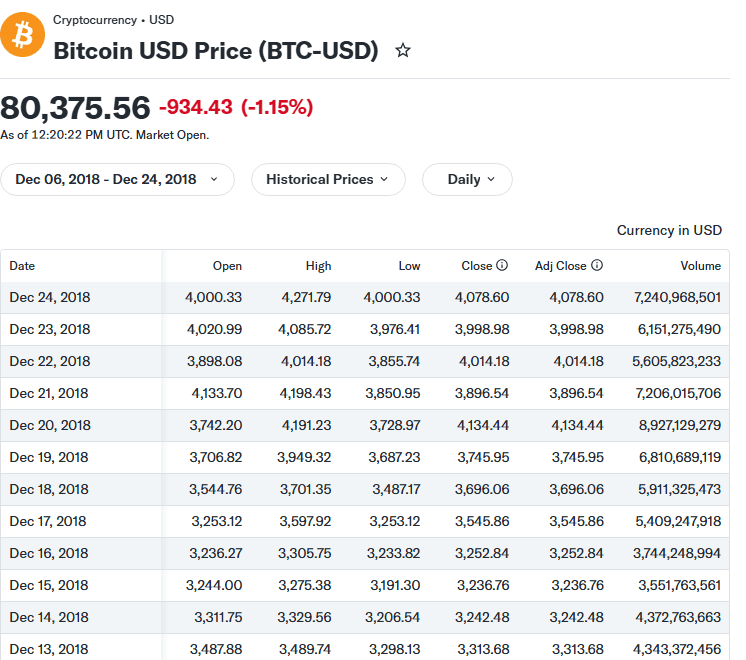
Task: Click the Adj Close column header label
Action: click(560, 266)
